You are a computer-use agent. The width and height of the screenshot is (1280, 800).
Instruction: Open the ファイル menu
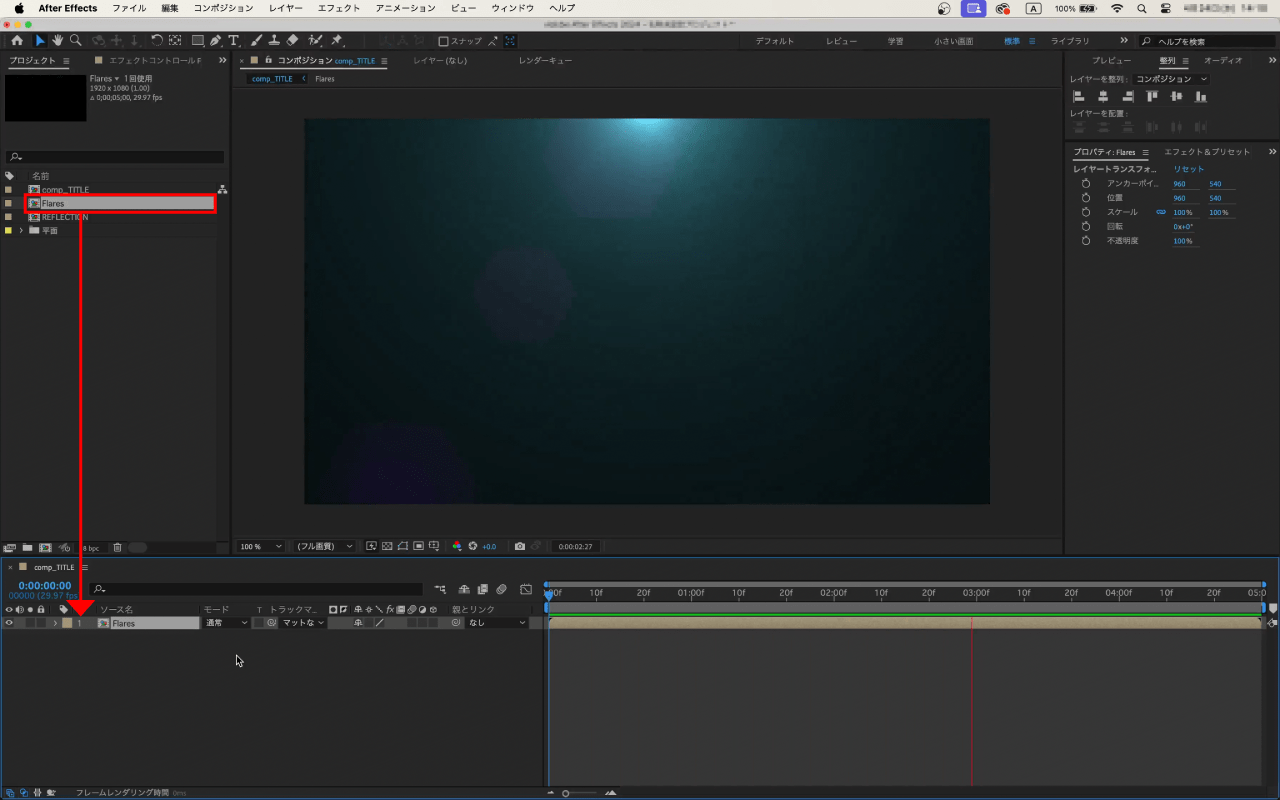tap(129, 8)
